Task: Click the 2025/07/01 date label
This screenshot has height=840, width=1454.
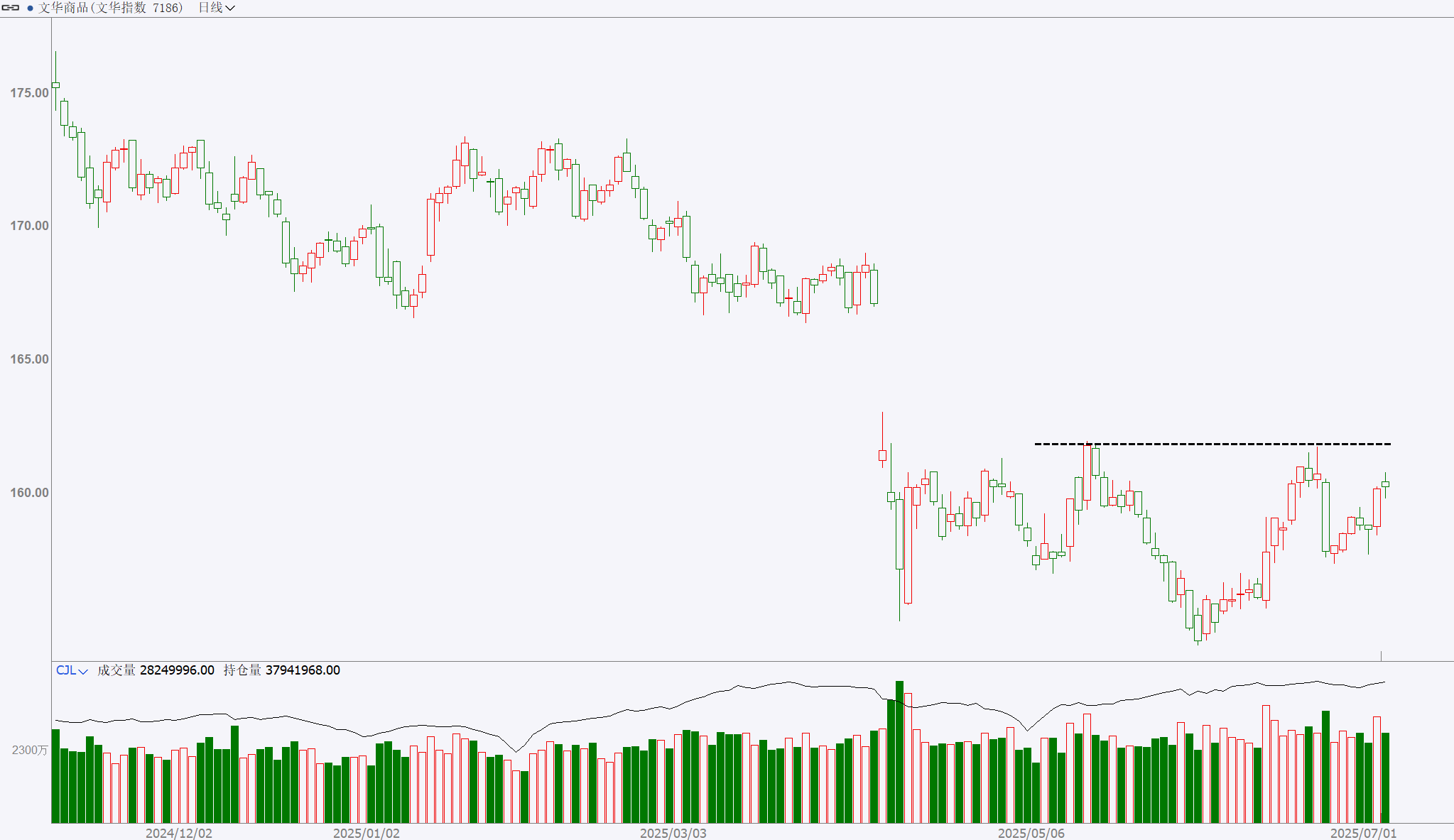Action: tap(1364, 833)
